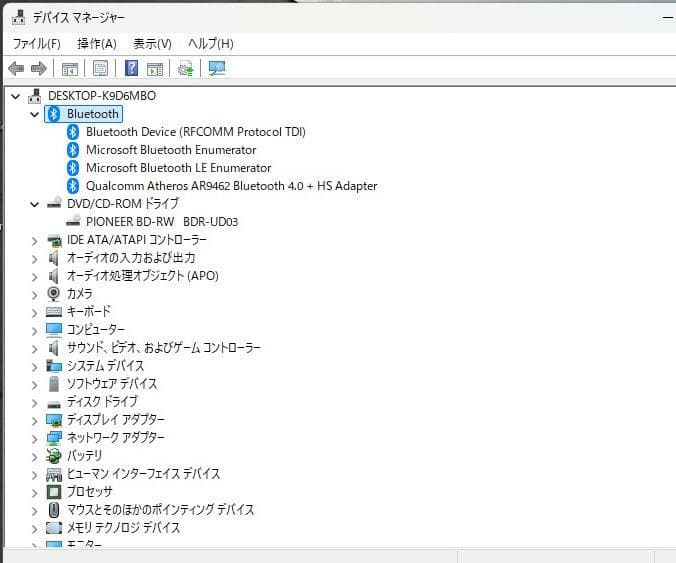
Task: Collapse the DVD/CD-ROM ドライブ chevron
Action: pyautogui.click(x=34, y=204)
